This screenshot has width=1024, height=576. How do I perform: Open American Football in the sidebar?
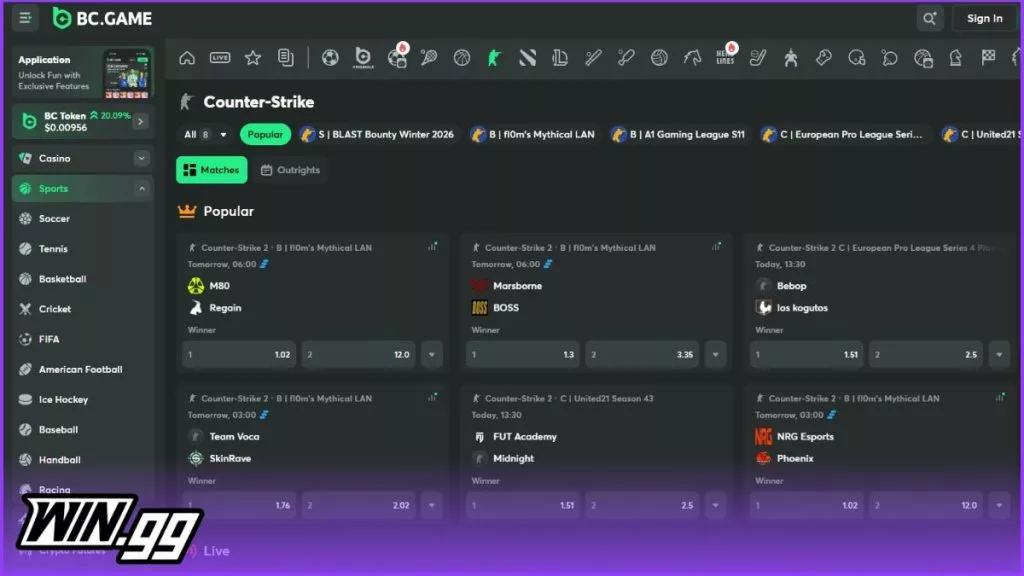click(82, 369)
